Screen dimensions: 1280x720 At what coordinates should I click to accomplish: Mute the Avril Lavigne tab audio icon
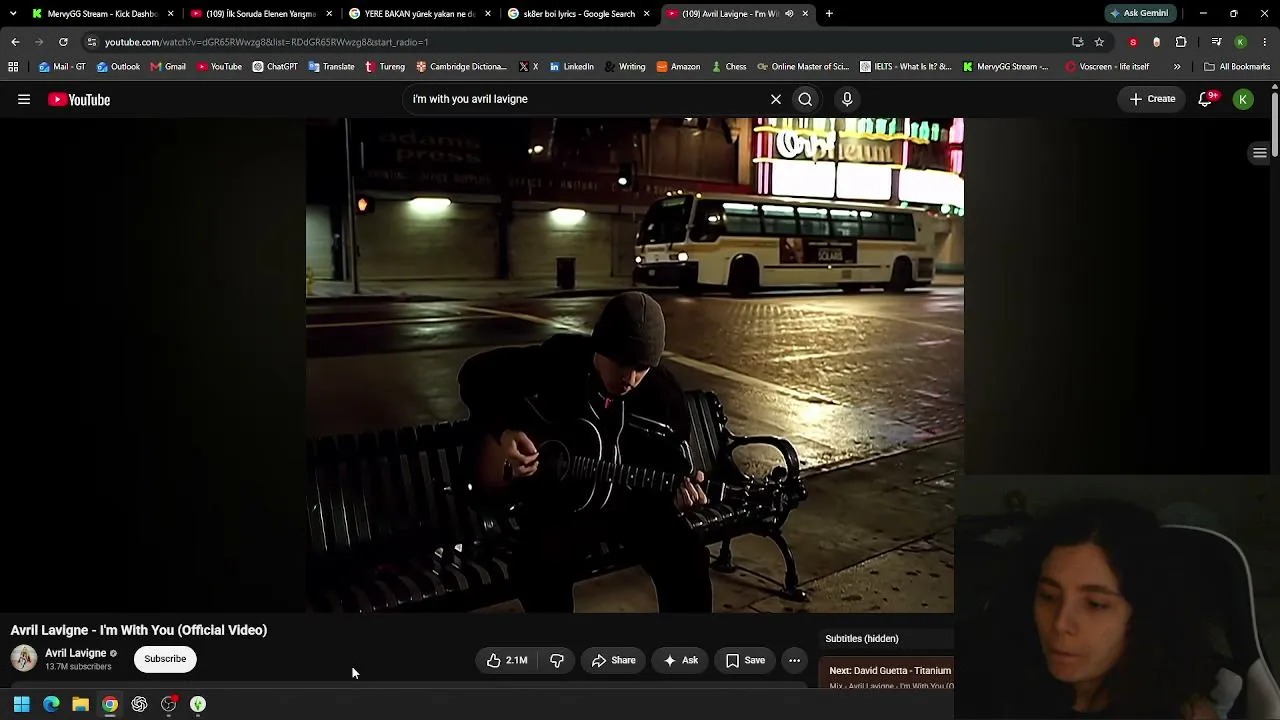point(789,14)
